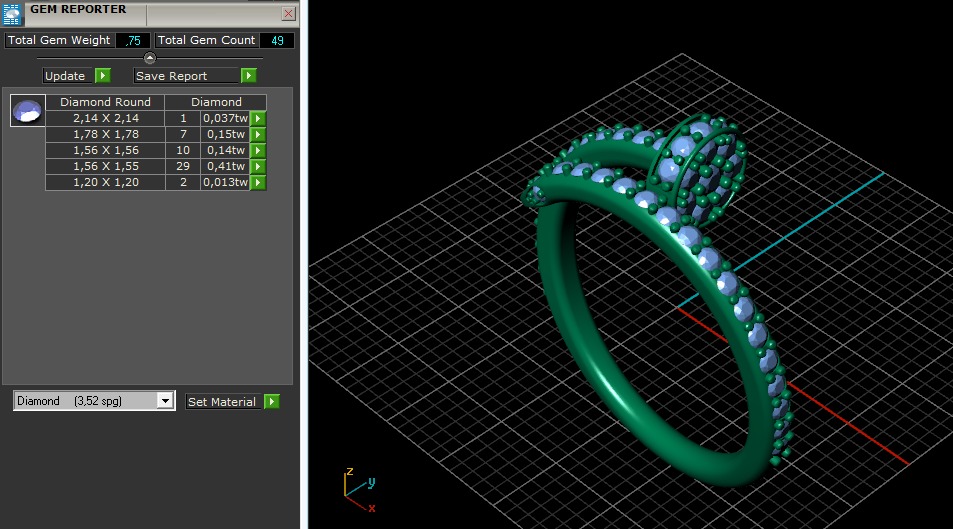Viewport: 953px width, 529px height.
Task: Click the count cell showing 10
Action: click(x=182, y=150)
